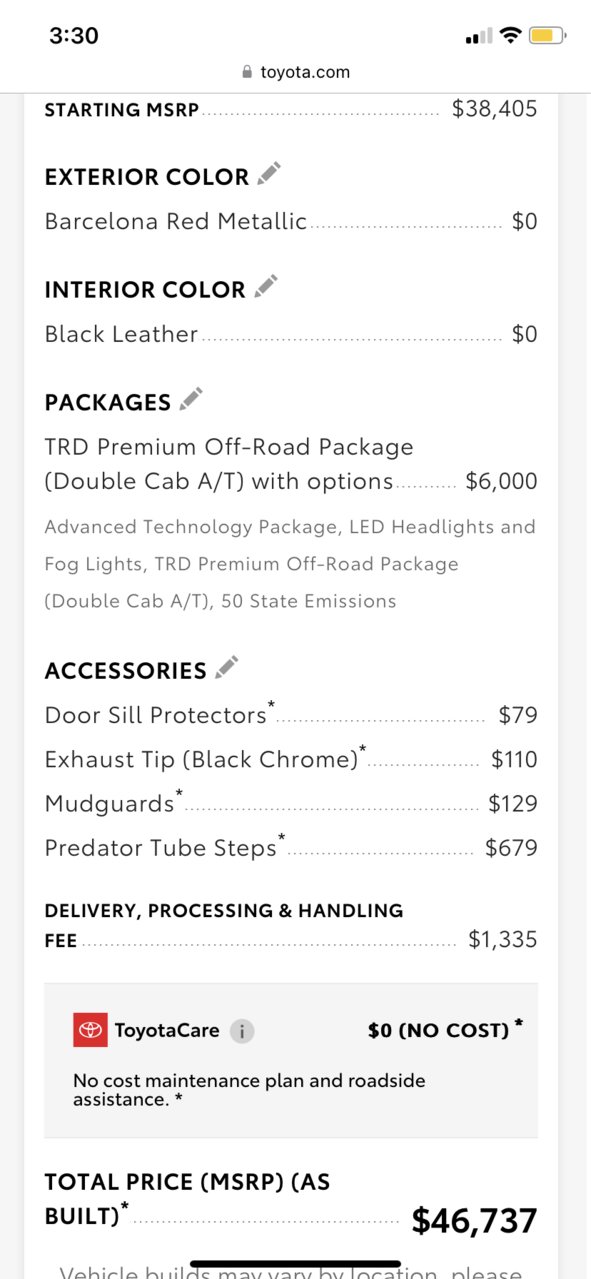This screenshot has width=591, height=1279.
Task: Tap the toyota.com address bar
Action: pyautogui.click(x=295, y=72)
